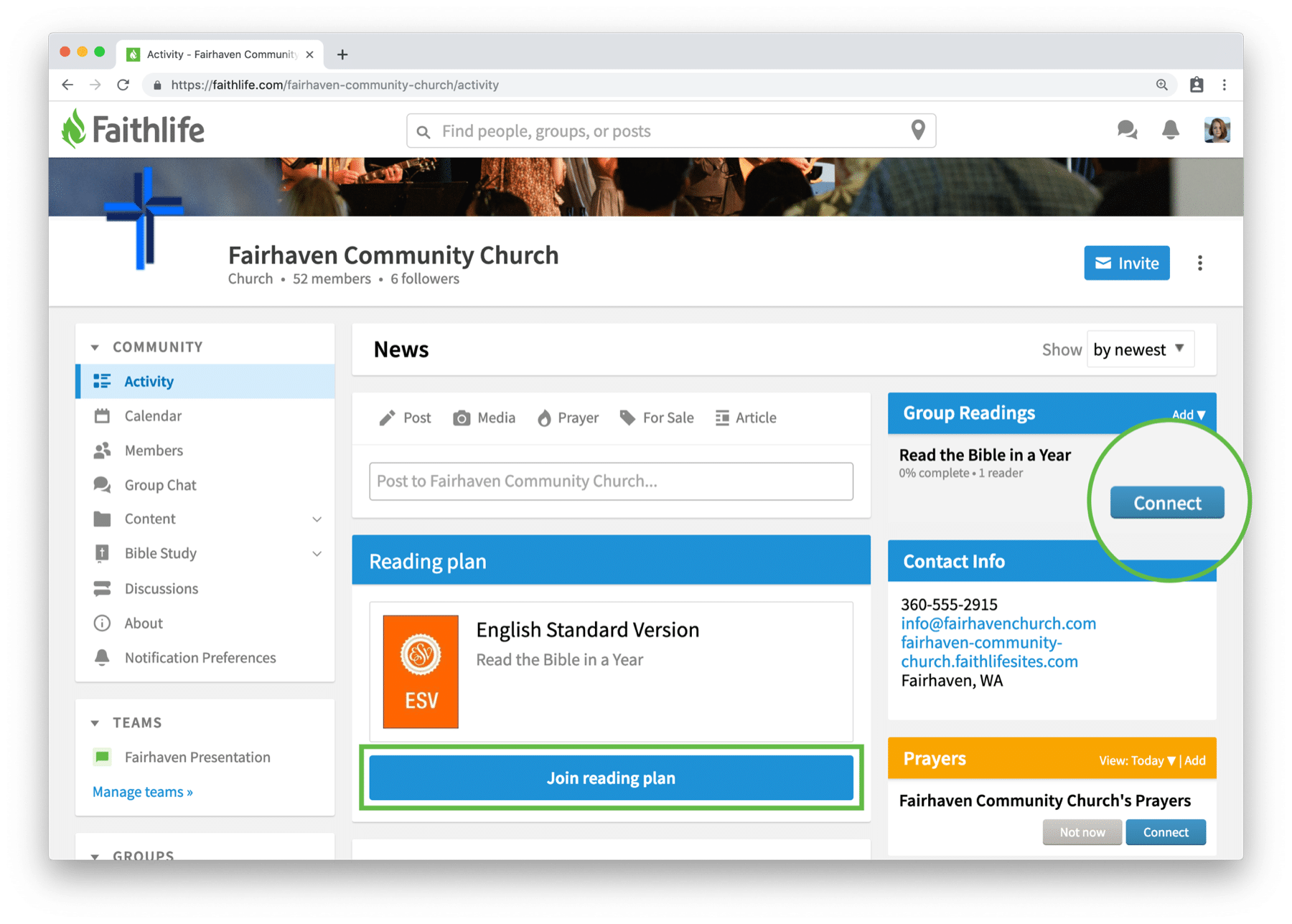
Task: Click the Find people, groups, or posts field
Action: click(x=671, y=131)
